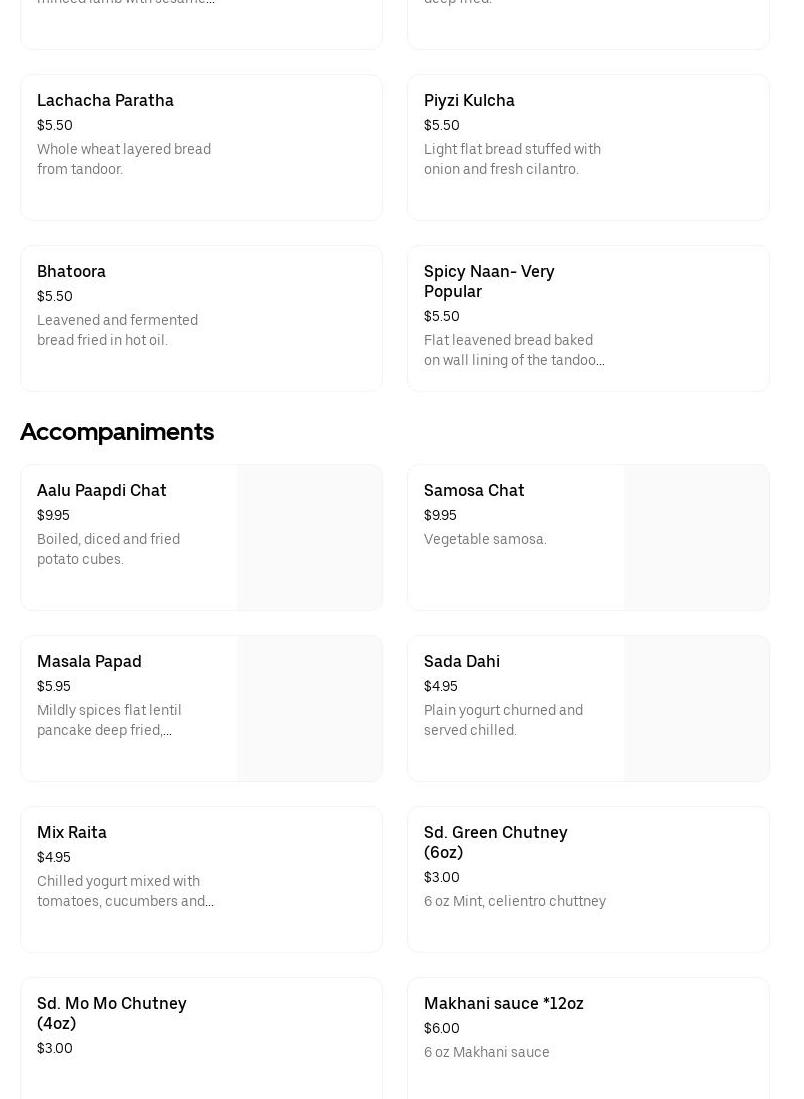Click the Sada Dahi image thumbnail
This screenshot has width=804, height=1099.
(x=697, y=709)
